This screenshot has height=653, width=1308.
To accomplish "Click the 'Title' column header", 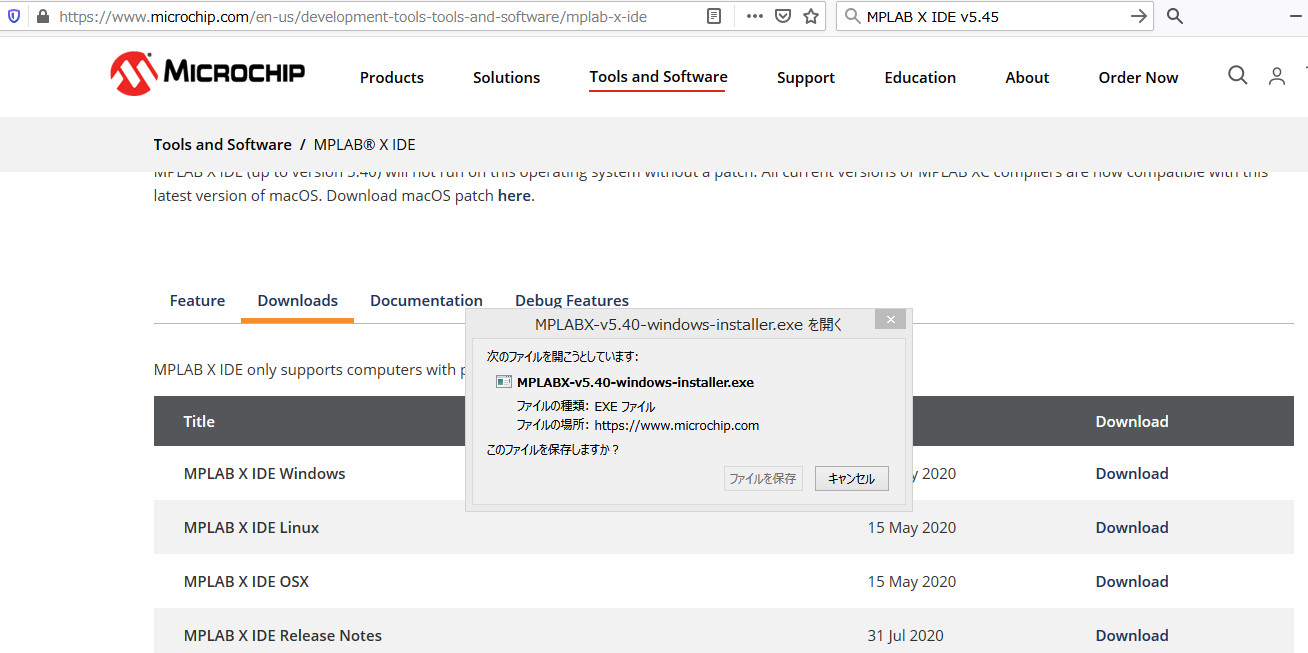I will tap(199, 421).
